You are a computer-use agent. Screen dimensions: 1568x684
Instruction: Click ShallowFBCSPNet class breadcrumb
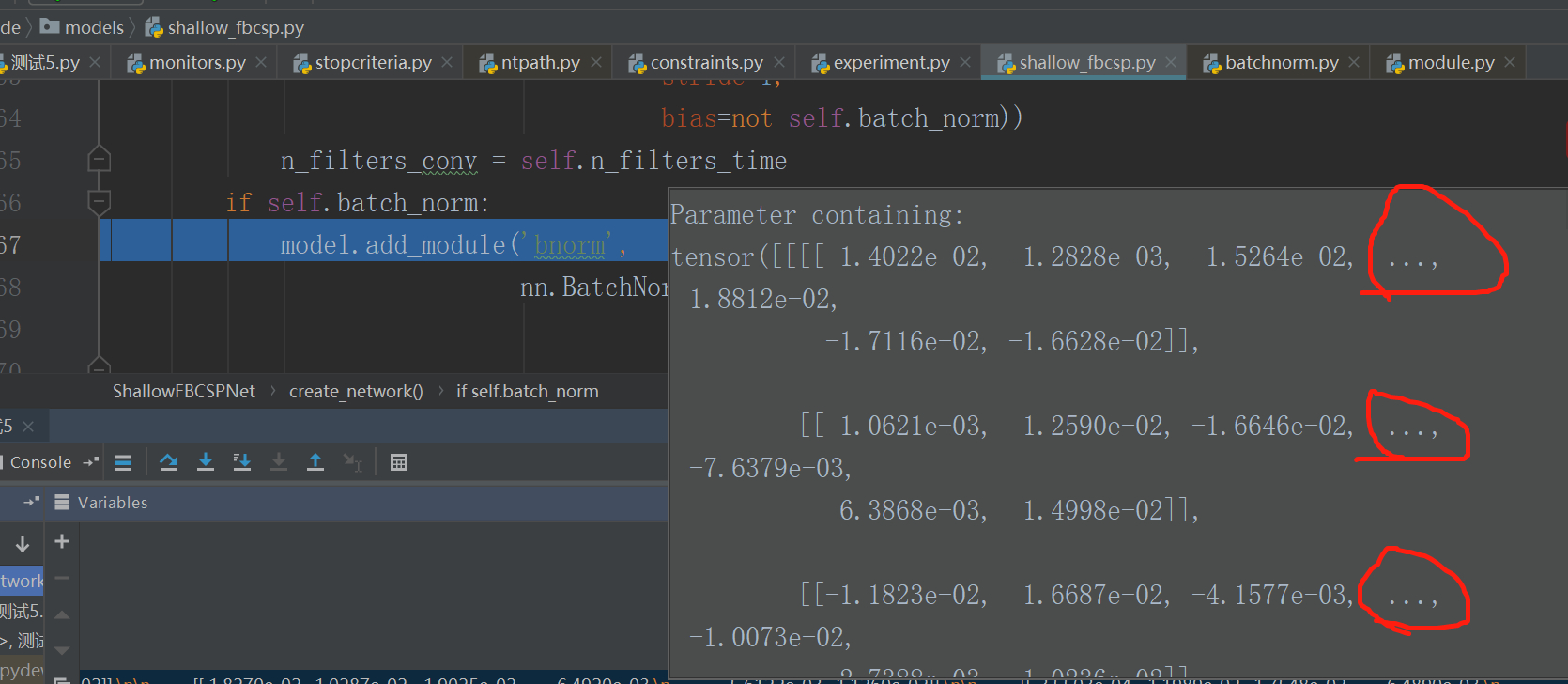tap(183, 392)
